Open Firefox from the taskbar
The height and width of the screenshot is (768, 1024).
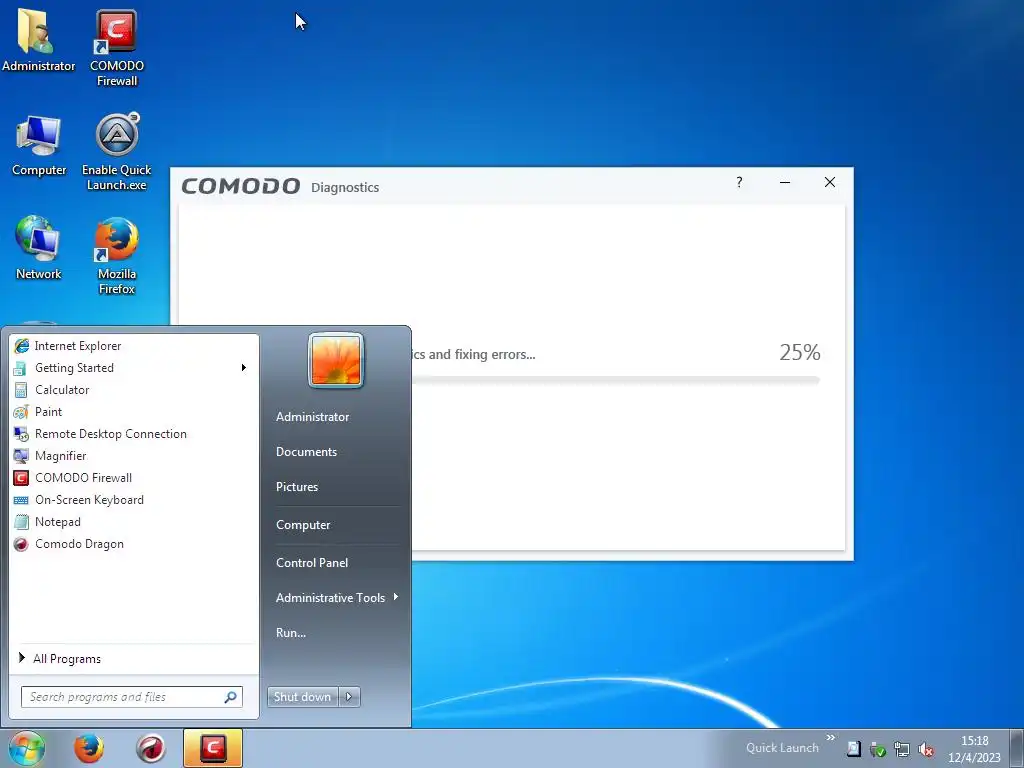(89, 748)
